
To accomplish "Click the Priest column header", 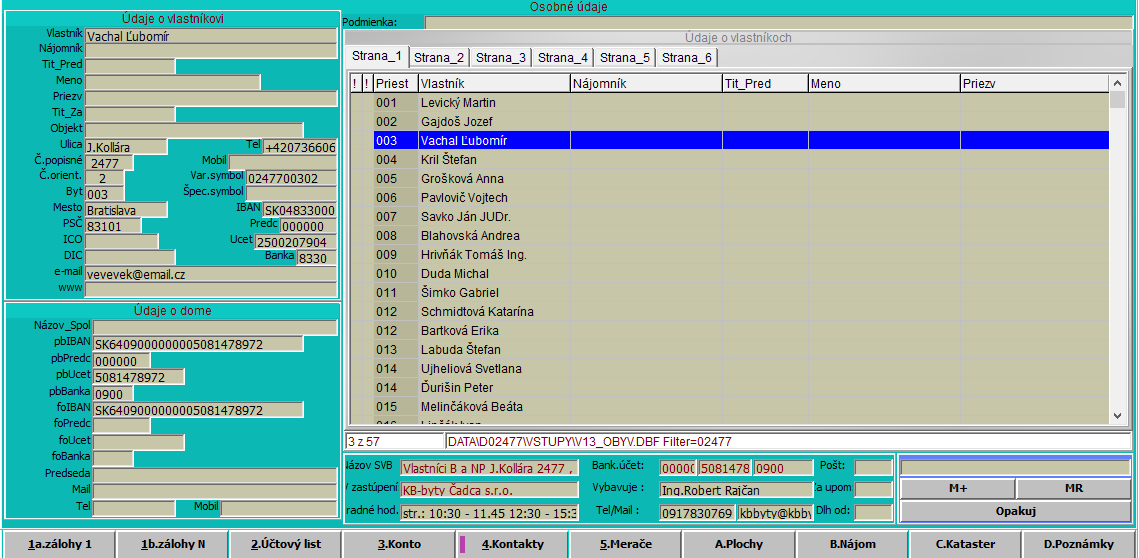I will click(x=396, y=84).
